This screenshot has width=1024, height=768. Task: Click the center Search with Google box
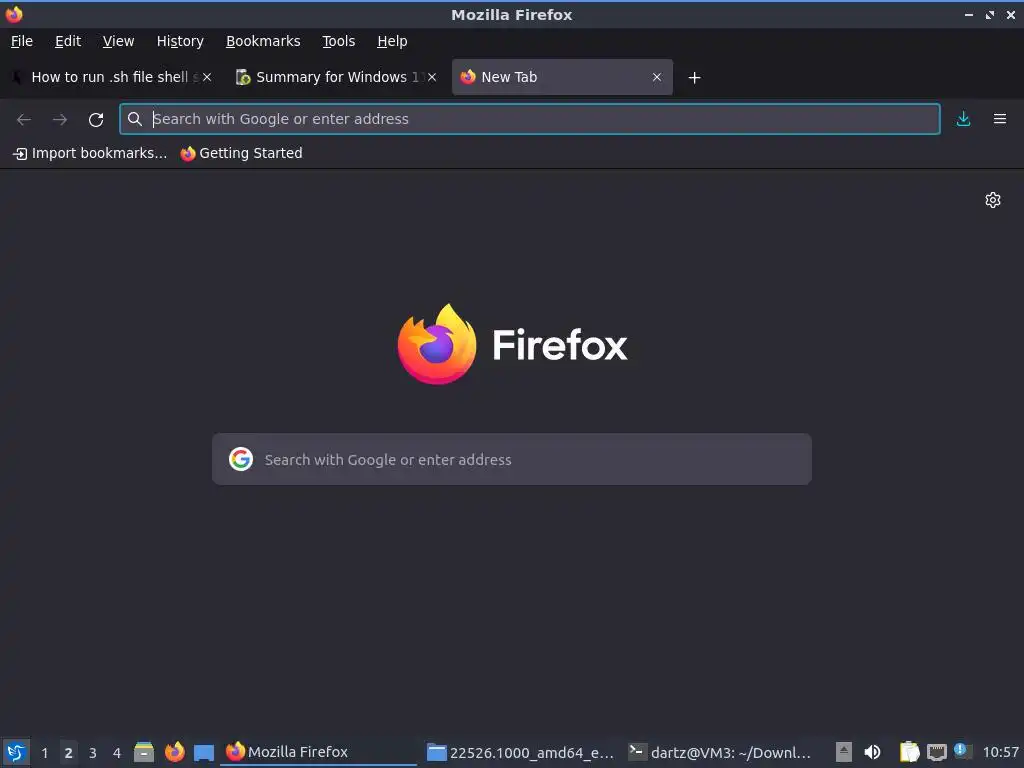[512, 459]
